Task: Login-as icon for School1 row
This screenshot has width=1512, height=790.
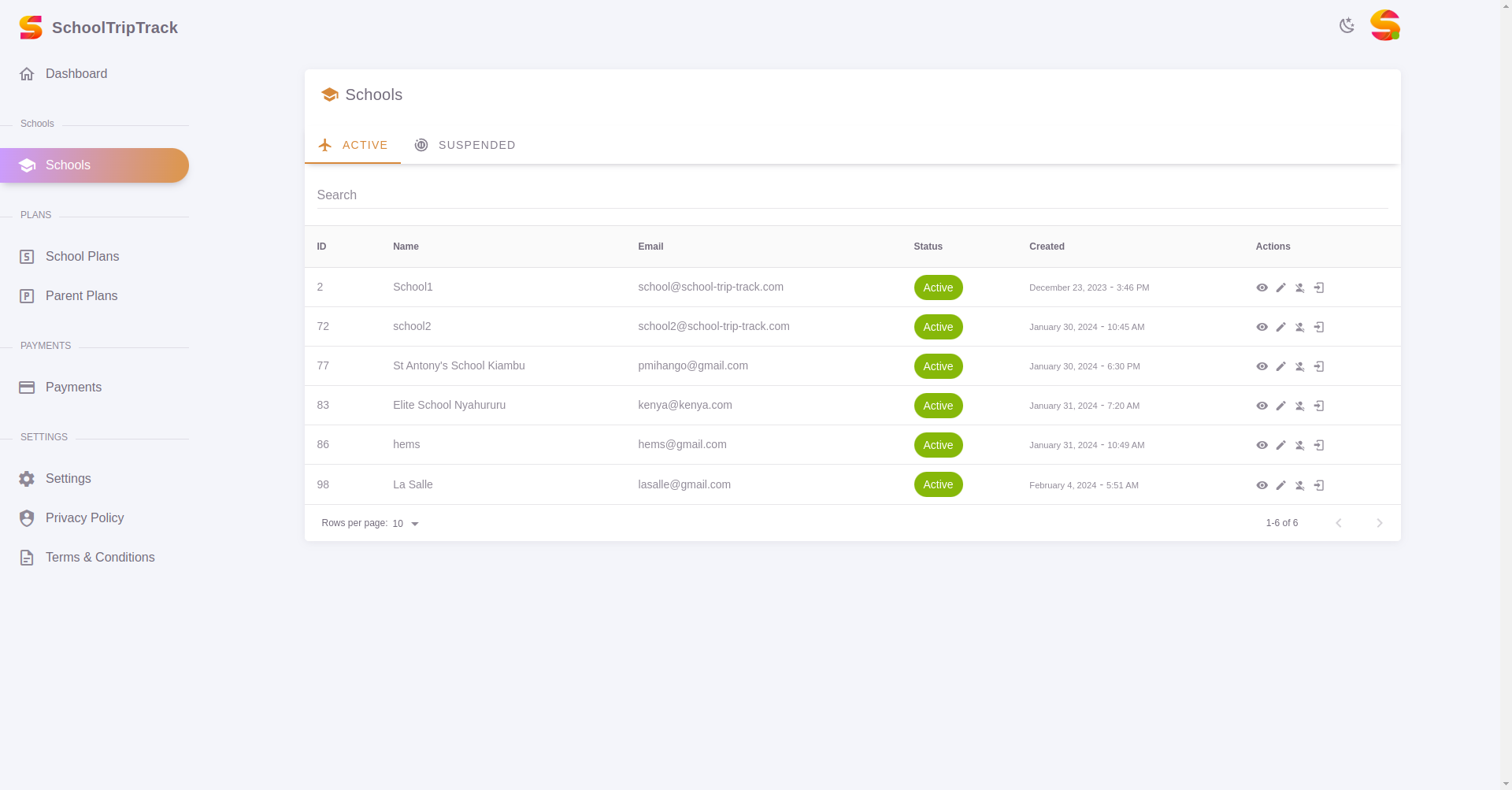Action: 1319,287
